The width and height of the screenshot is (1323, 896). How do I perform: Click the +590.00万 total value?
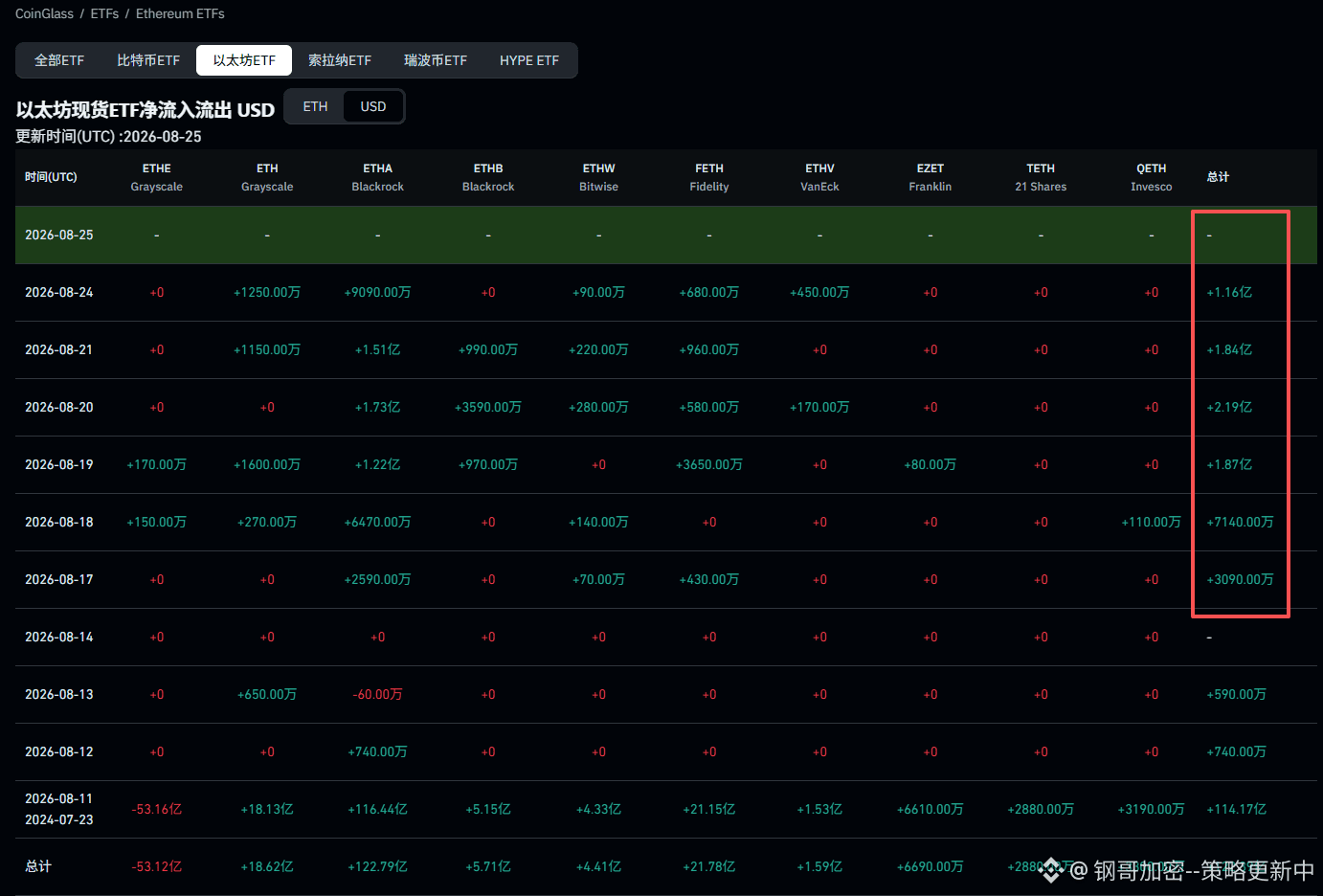[1237, 694]
